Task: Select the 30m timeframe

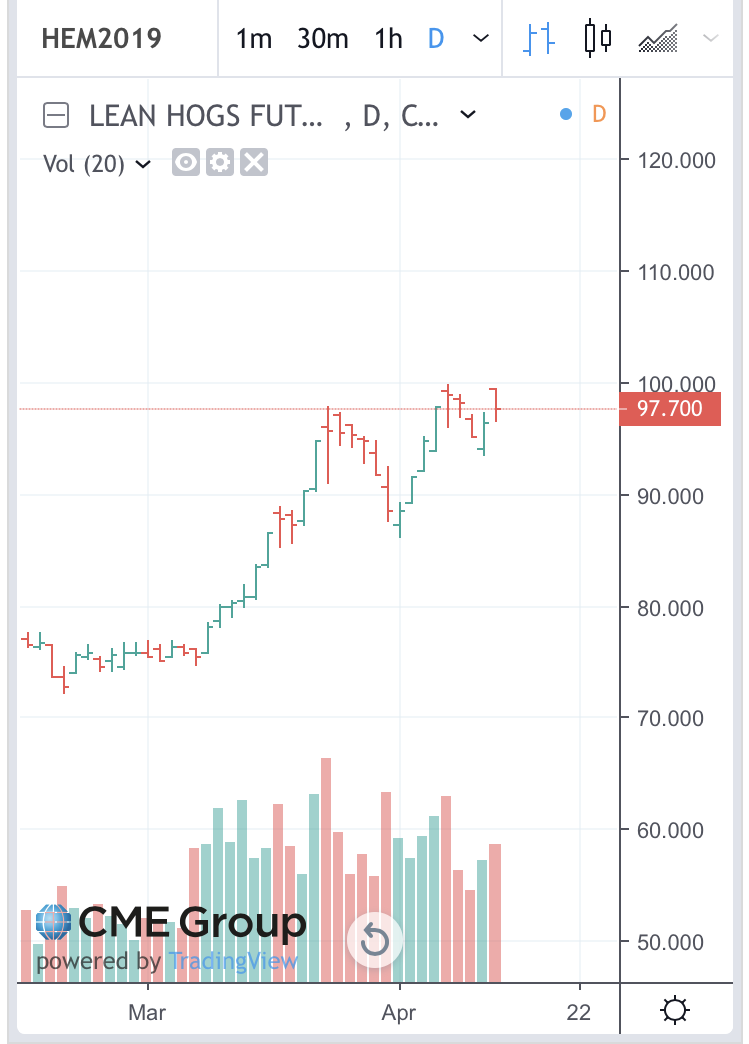Action: tap(323, 39)
